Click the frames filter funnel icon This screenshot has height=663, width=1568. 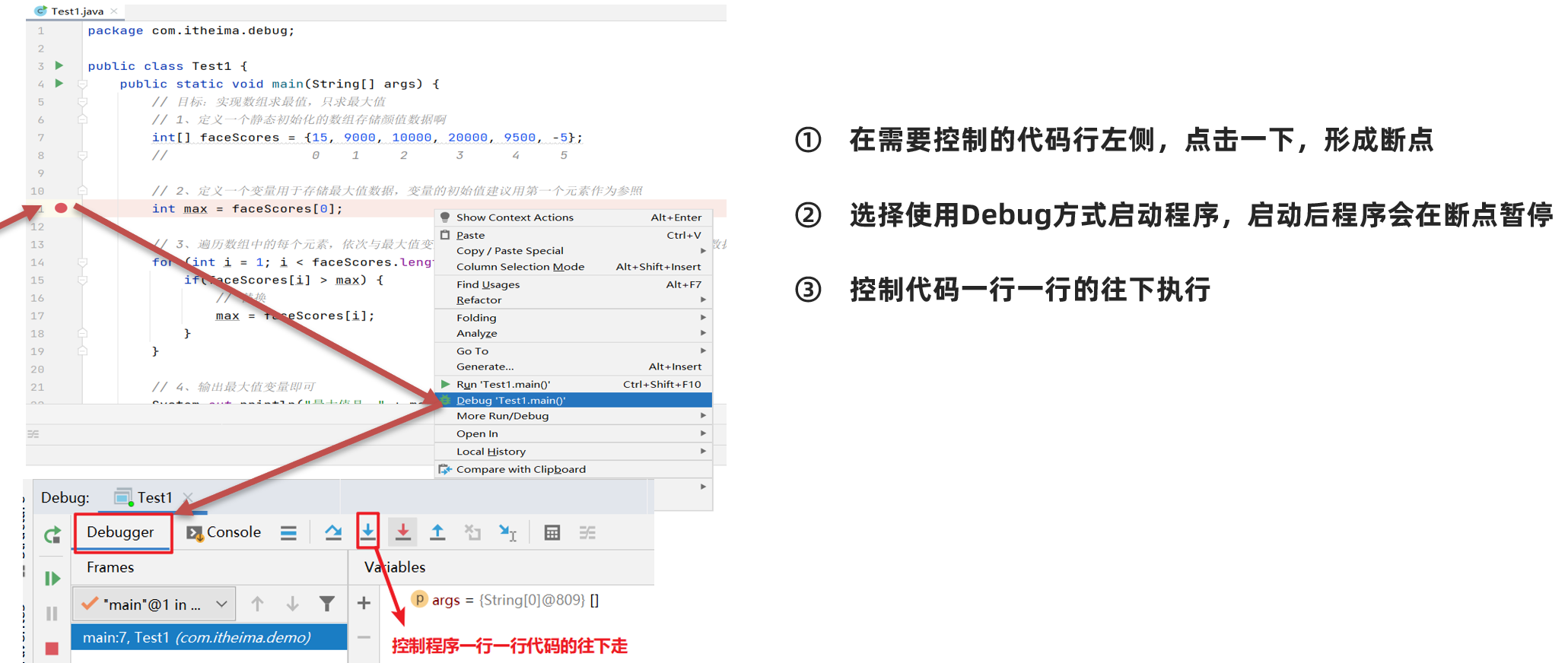[x=327, y=604]
